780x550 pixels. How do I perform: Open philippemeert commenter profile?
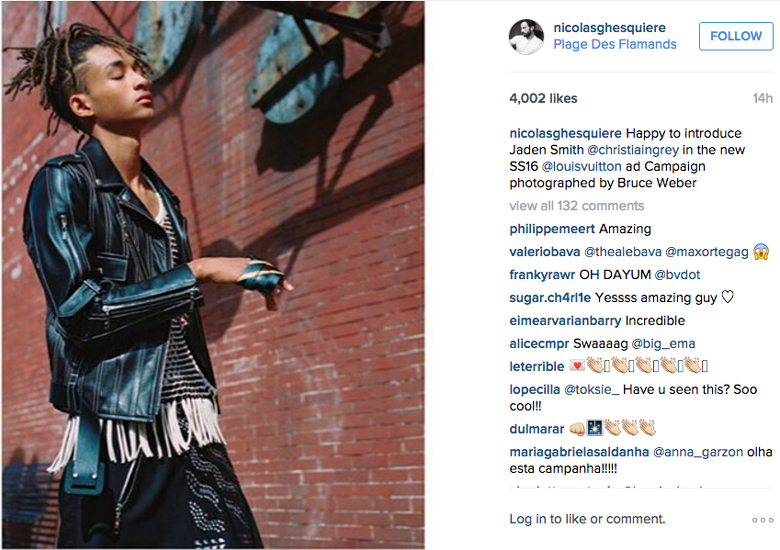click(x=552, y=229)
